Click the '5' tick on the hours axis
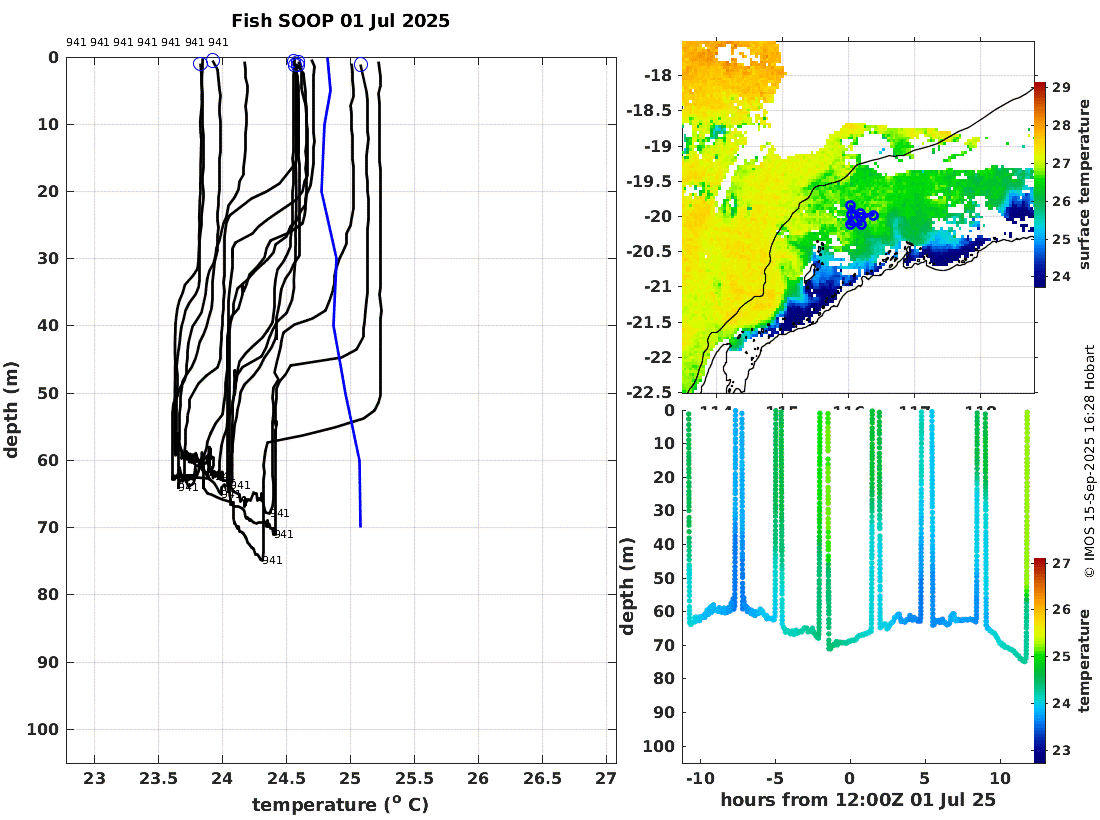1100x820 pixels. click(x=925, y=778)
